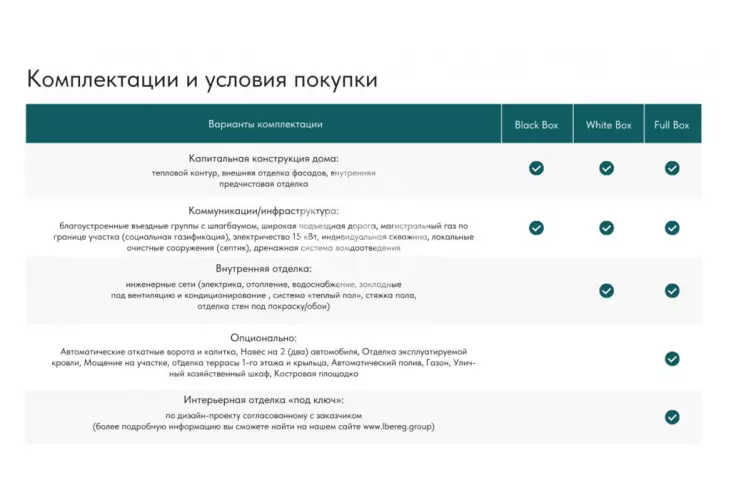Image resolution: width=731 pixels, height=500 pixels.
Task: Click the row title Опционально
Action: tap(263, 338)
